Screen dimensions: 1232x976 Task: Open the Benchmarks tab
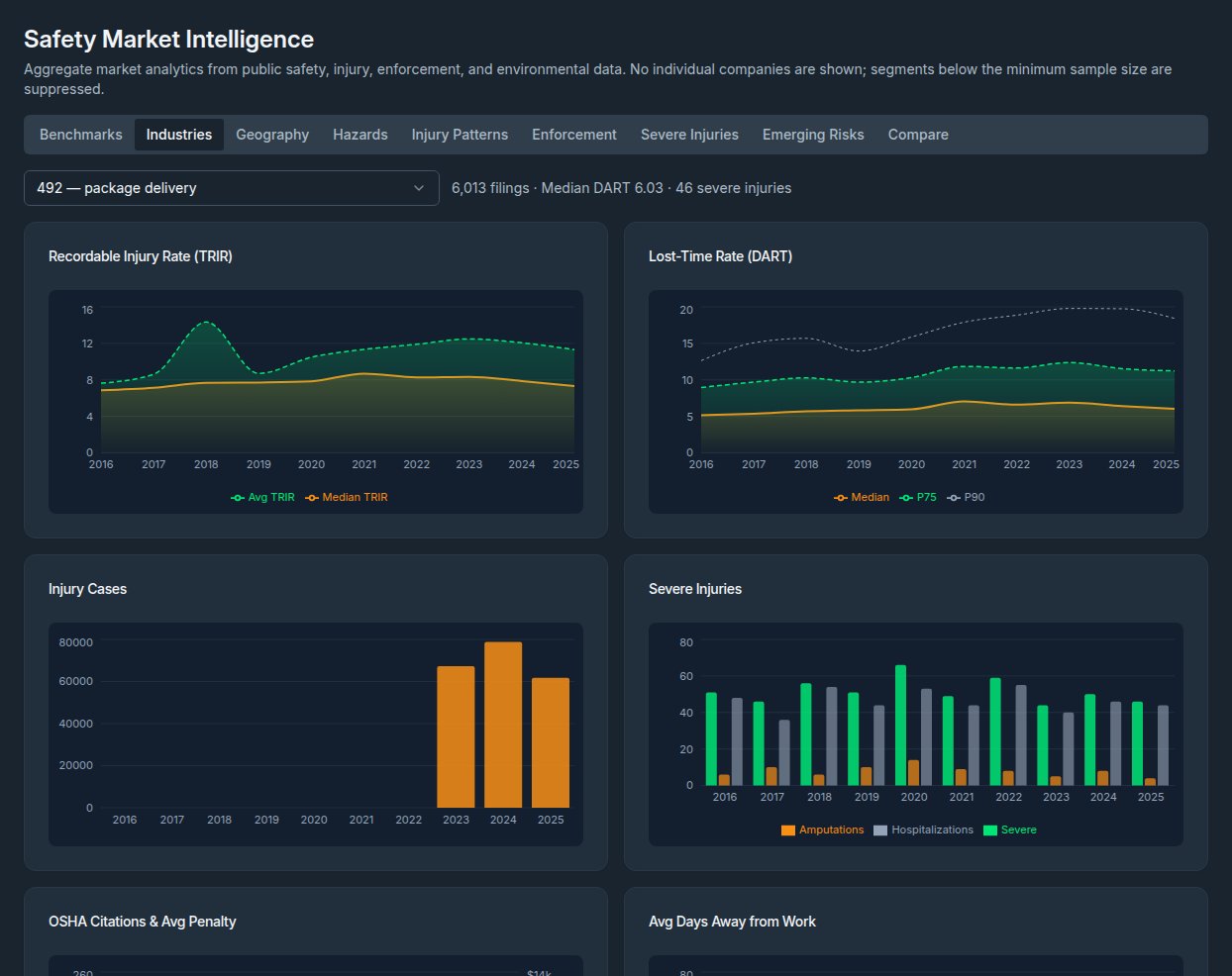pos(81,135)
